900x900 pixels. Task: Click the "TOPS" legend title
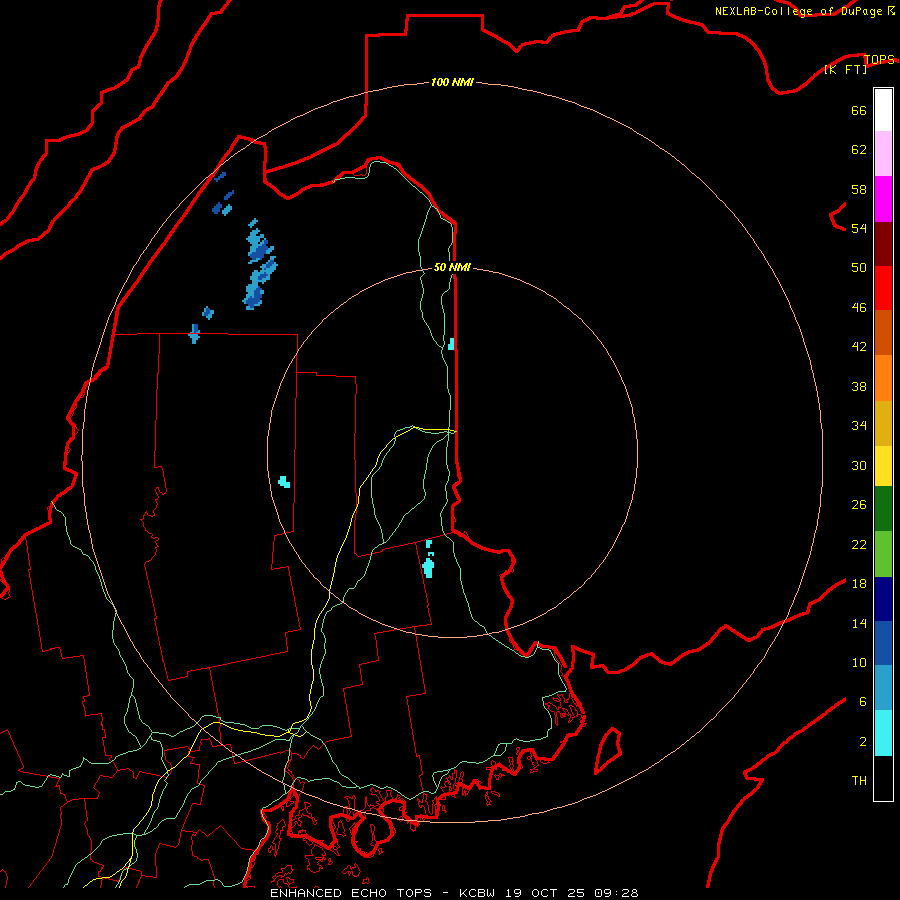click(x=879, y=59)
